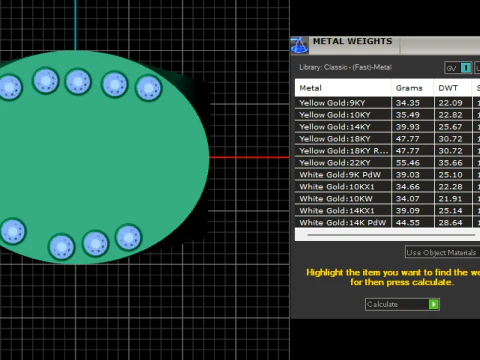The image size is (480, 360).
Task: Click the 39.03 grams value
Action: tap(408, 175)
